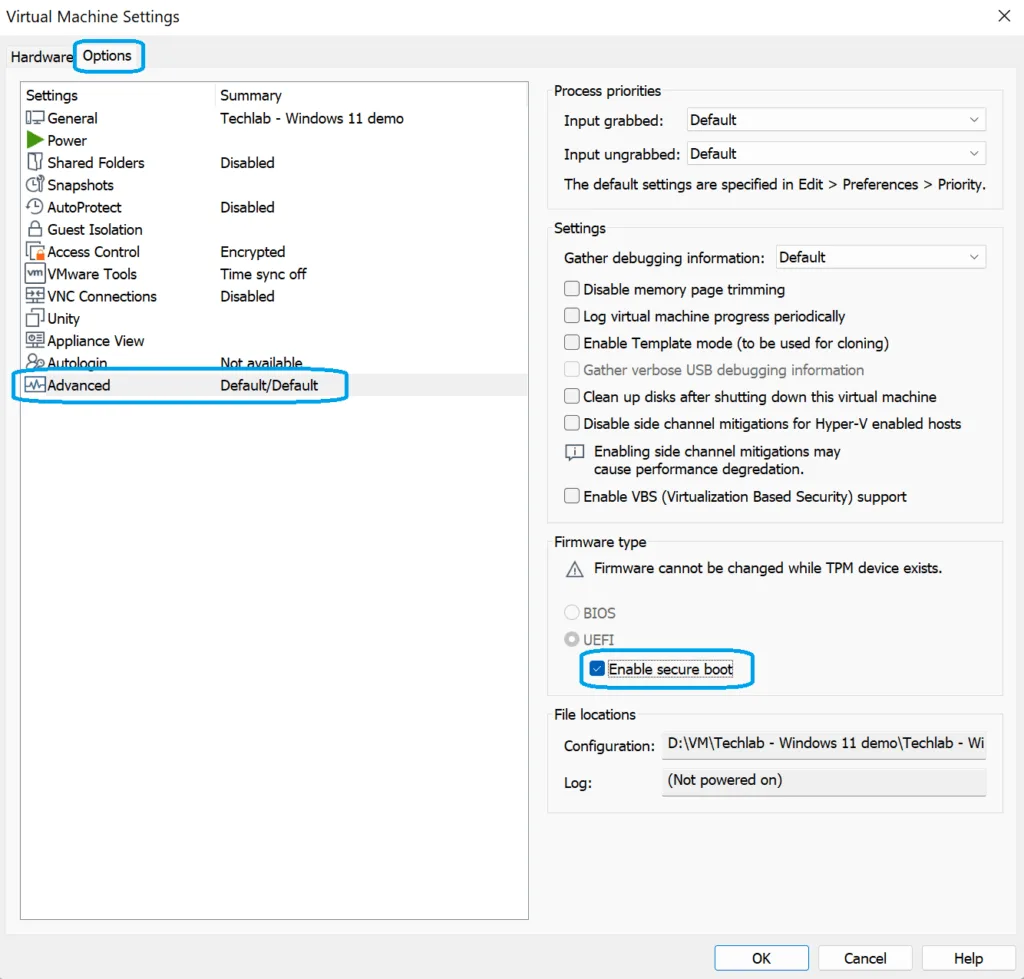Open Gather debugging information dropdown

[x=880, y=257]
